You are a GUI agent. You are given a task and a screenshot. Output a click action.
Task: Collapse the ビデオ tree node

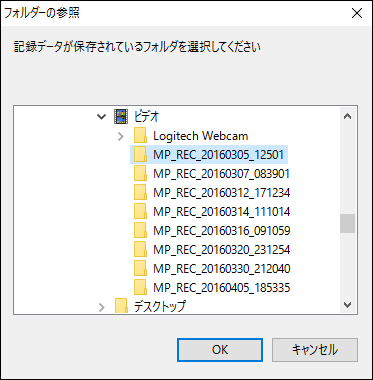coord(101,117)
